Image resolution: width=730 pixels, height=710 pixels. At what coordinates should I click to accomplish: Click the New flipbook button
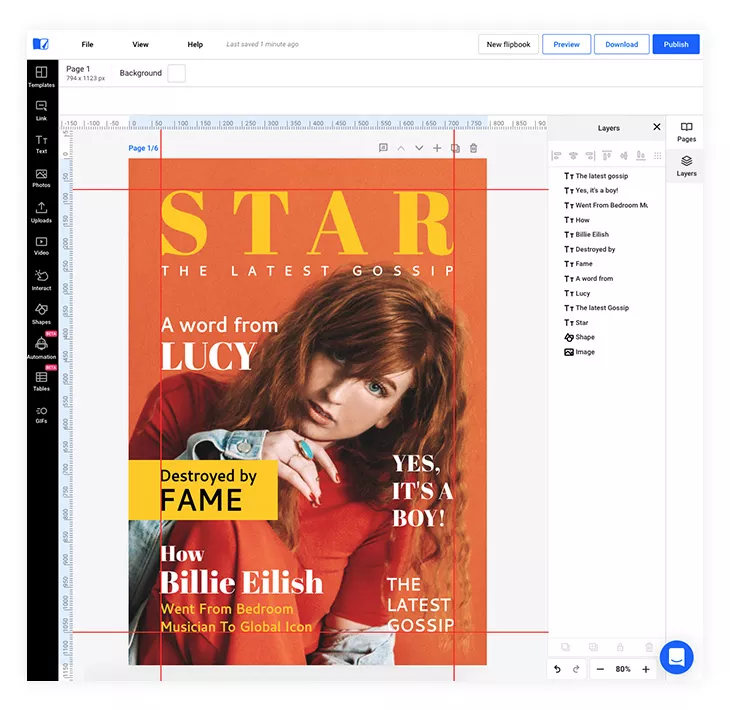click(508, 44)
